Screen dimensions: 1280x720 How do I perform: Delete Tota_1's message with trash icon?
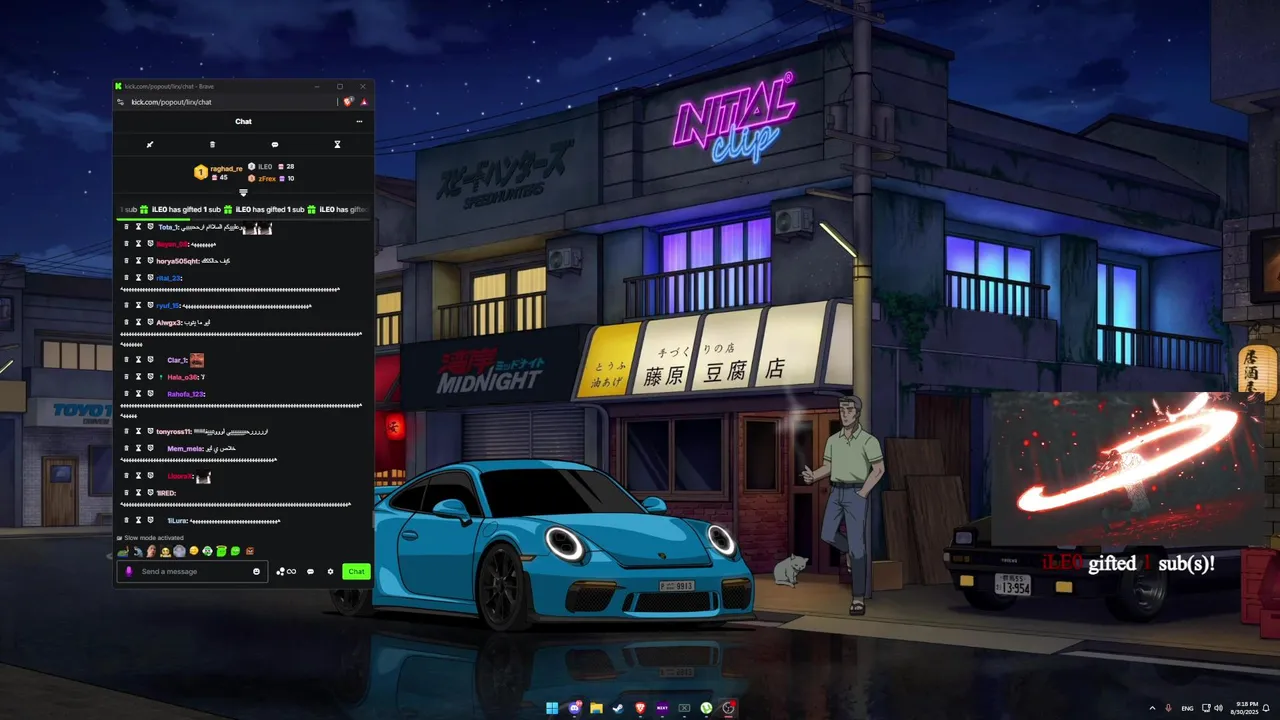click(x=126, y=227)
